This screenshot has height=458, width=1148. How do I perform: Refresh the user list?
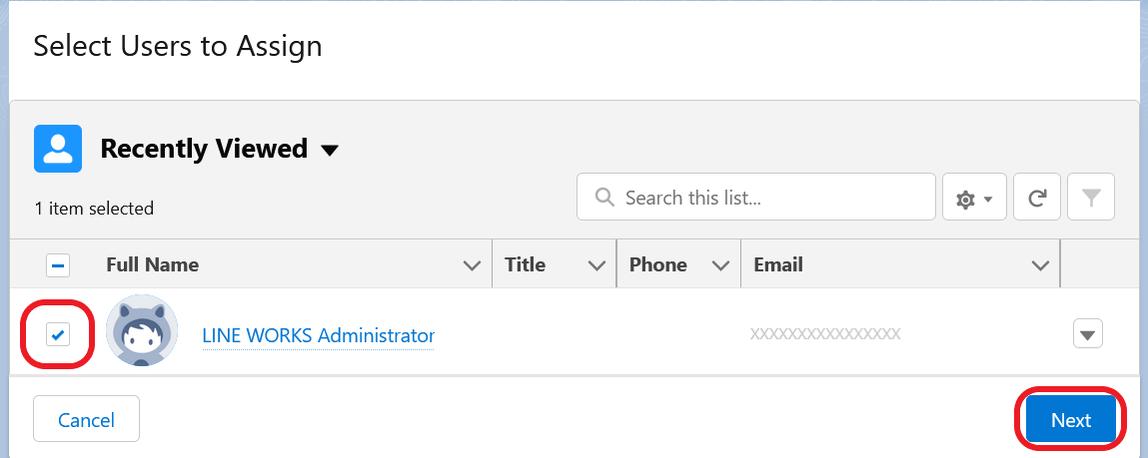click(x=1037, y=197)
